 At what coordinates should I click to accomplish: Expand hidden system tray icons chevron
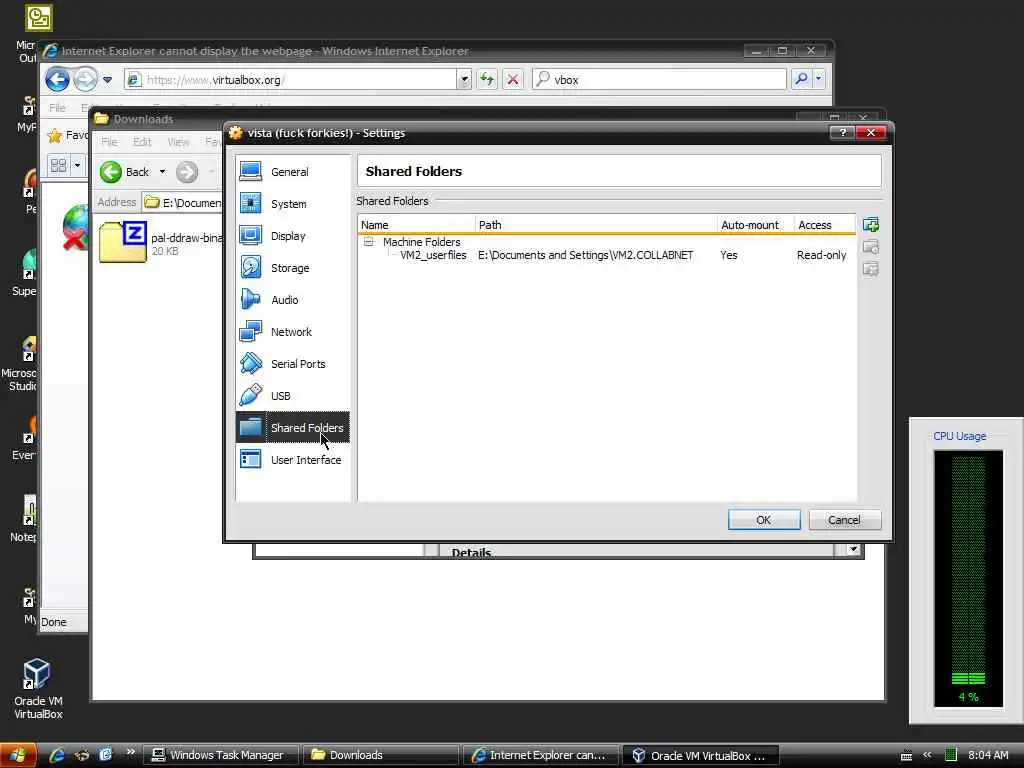(927, 755)
